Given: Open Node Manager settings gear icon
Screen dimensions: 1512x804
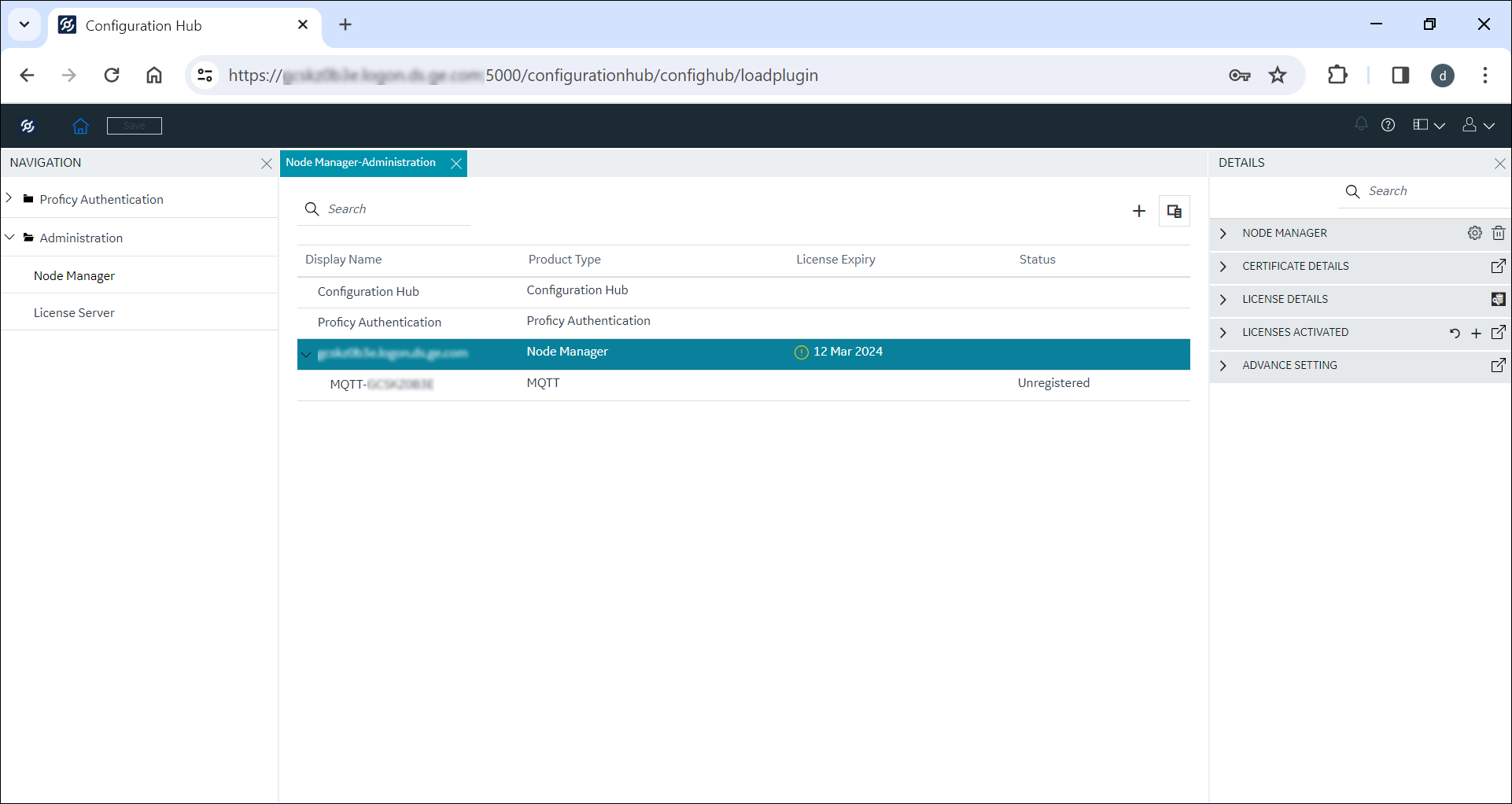Looking at the screenshot, I should 1475,233.
